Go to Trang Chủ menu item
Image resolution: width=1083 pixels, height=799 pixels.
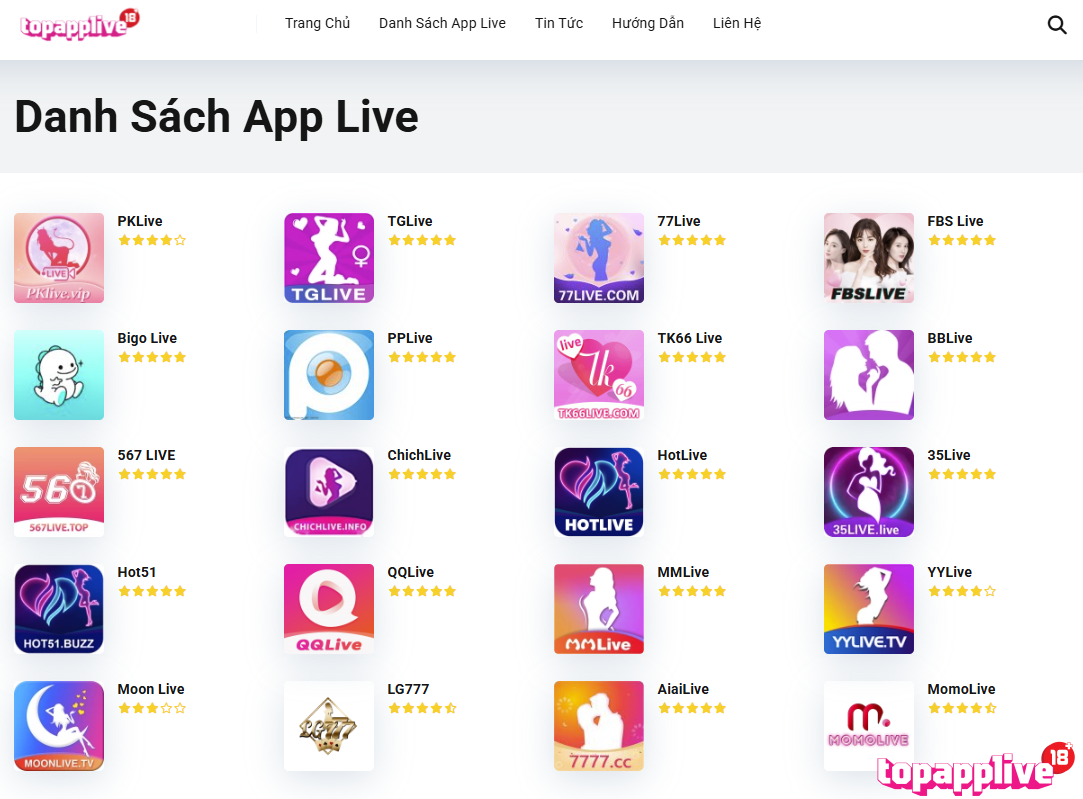click(318, 23)
